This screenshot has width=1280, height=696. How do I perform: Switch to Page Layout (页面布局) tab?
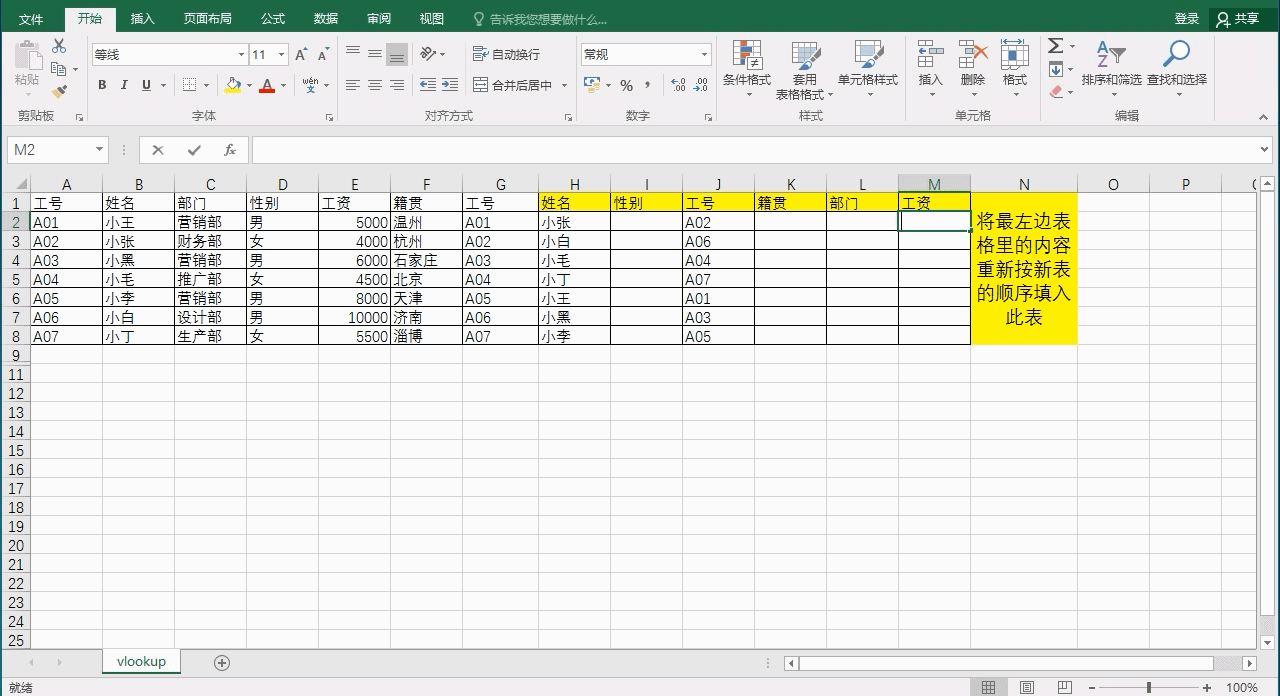tap(208, 19)
